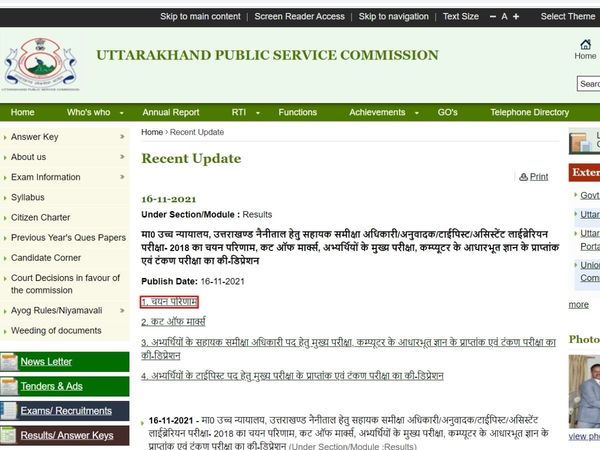Open the Home item in green navigation bar
The height and width of the screenshot is (450, 600).
23,112
